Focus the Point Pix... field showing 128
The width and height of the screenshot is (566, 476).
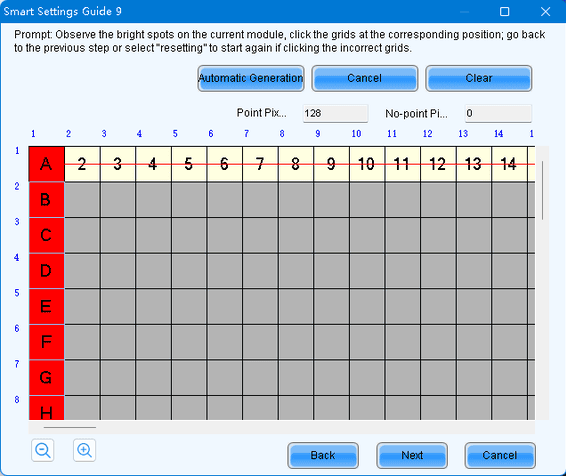pyautogui.click(x=335, y=113)
